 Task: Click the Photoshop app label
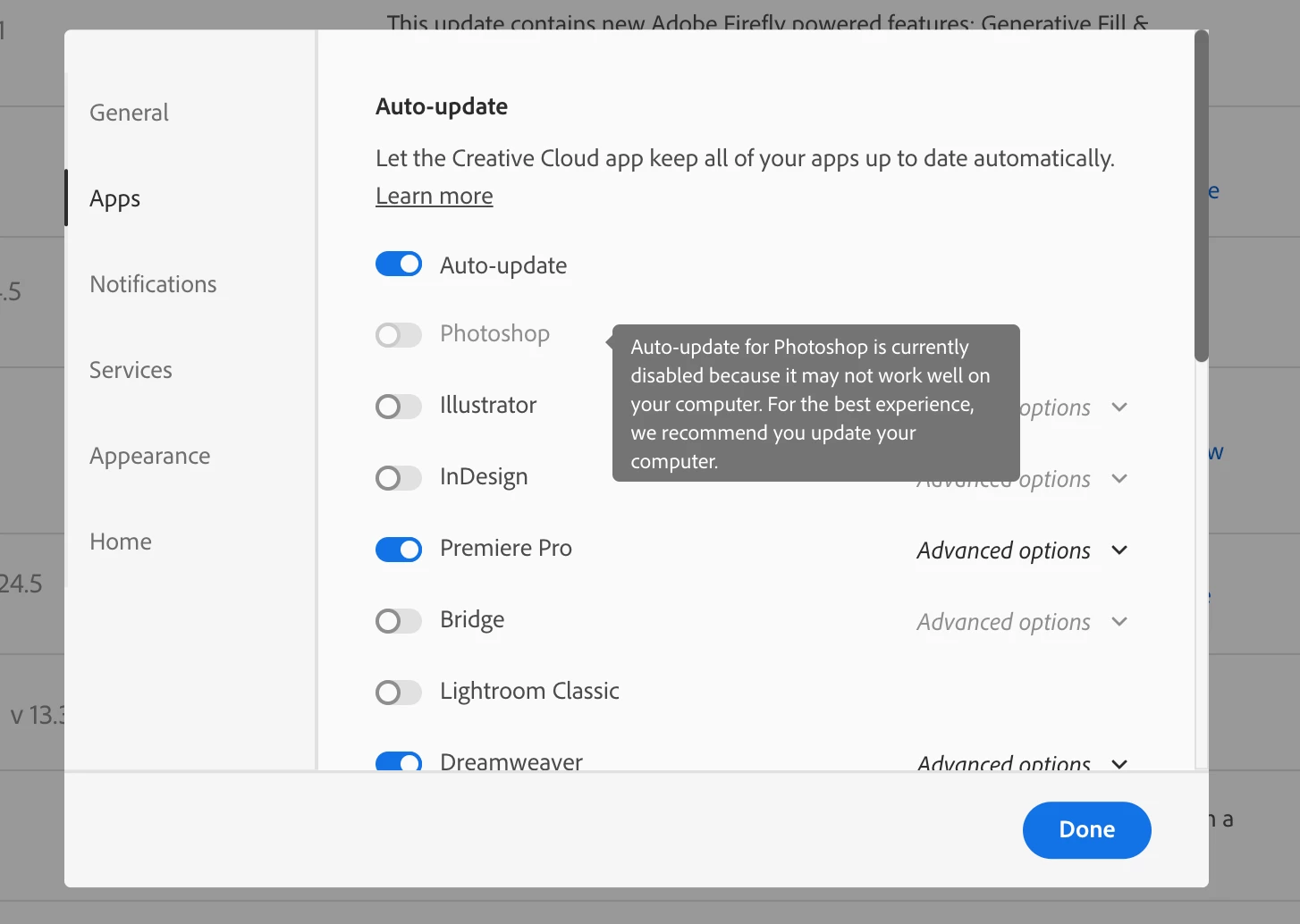494,333
